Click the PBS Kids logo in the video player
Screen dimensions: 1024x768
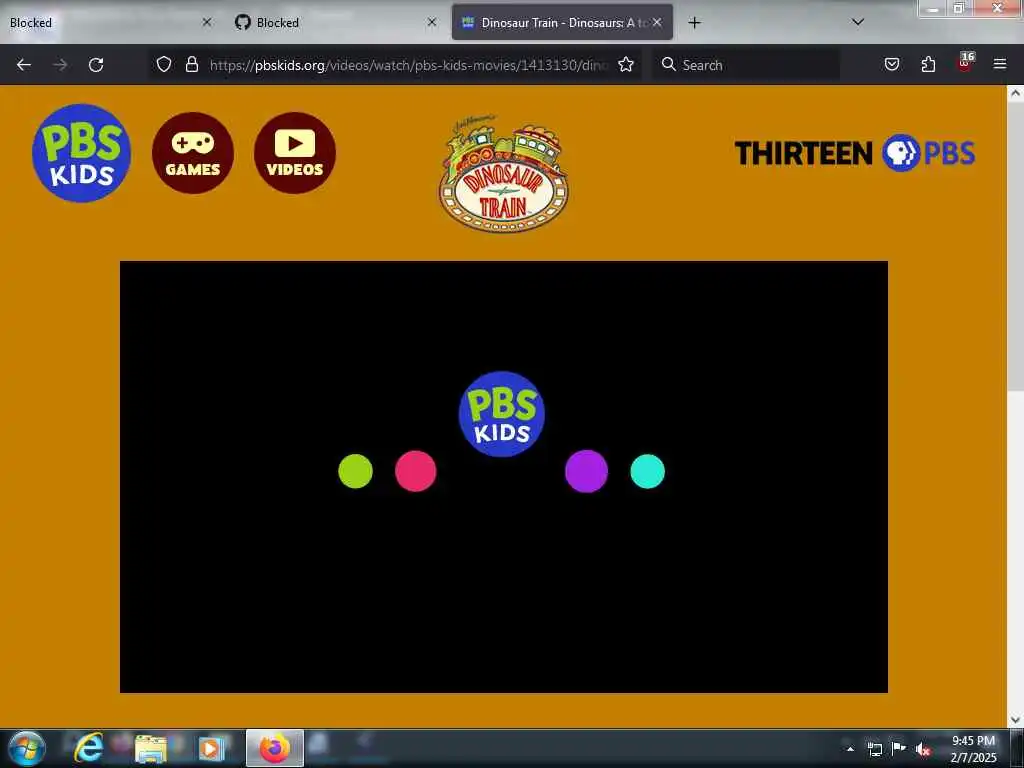pos(502,414)
